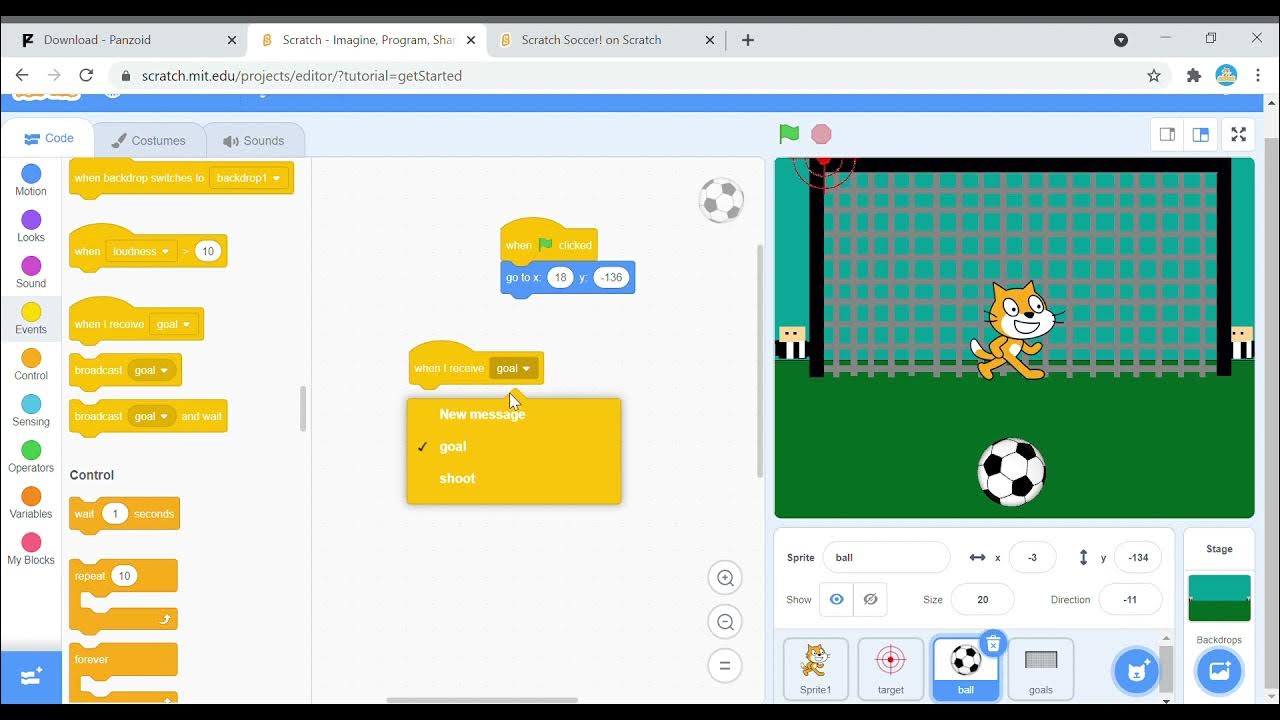1280x720 pixels.
Task: Open the Variables block category
Action: (31, 503)
